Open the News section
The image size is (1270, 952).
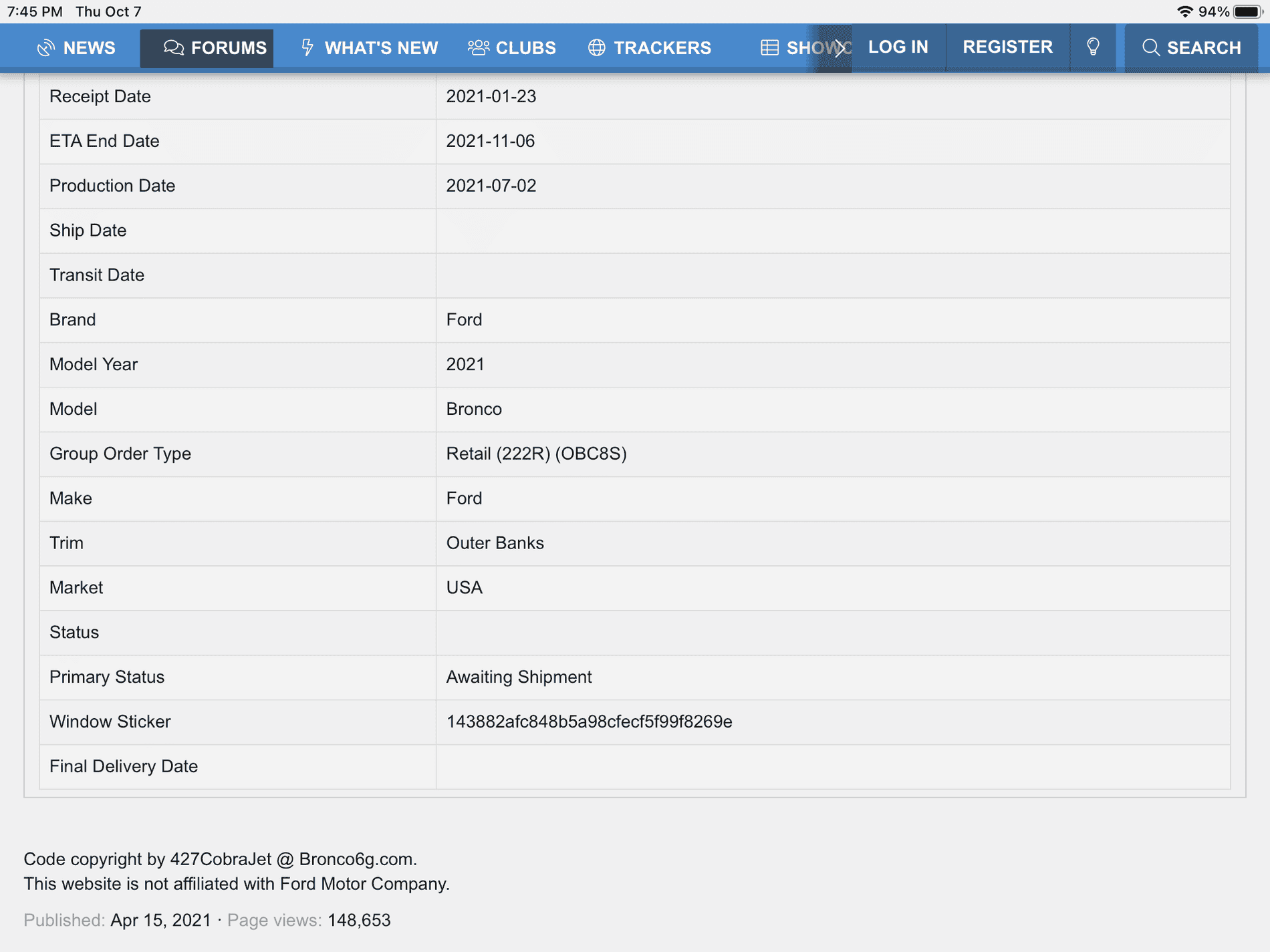coord(76,47)
